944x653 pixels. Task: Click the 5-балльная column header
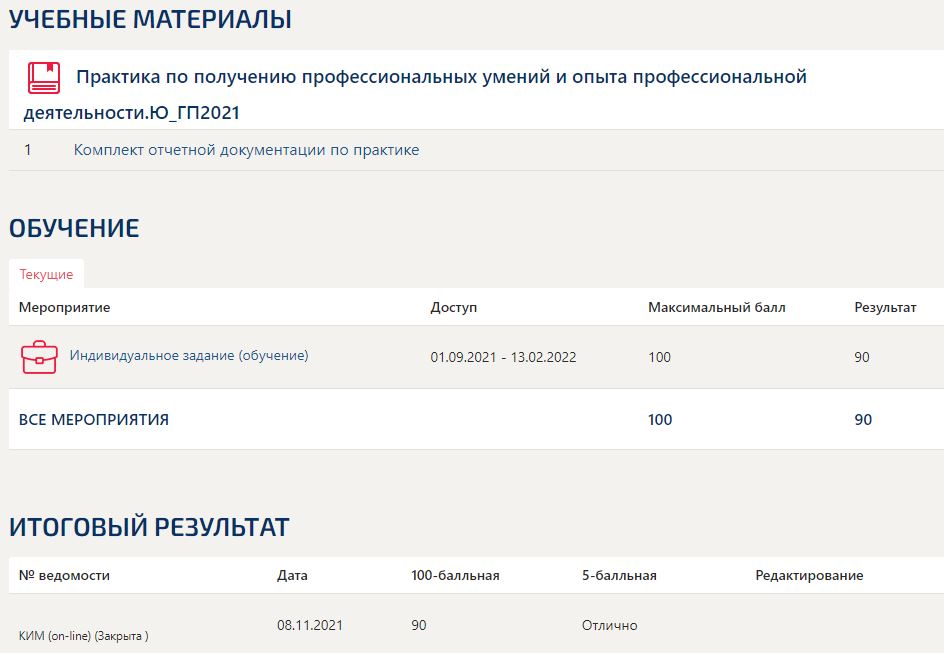pos(618,575)
